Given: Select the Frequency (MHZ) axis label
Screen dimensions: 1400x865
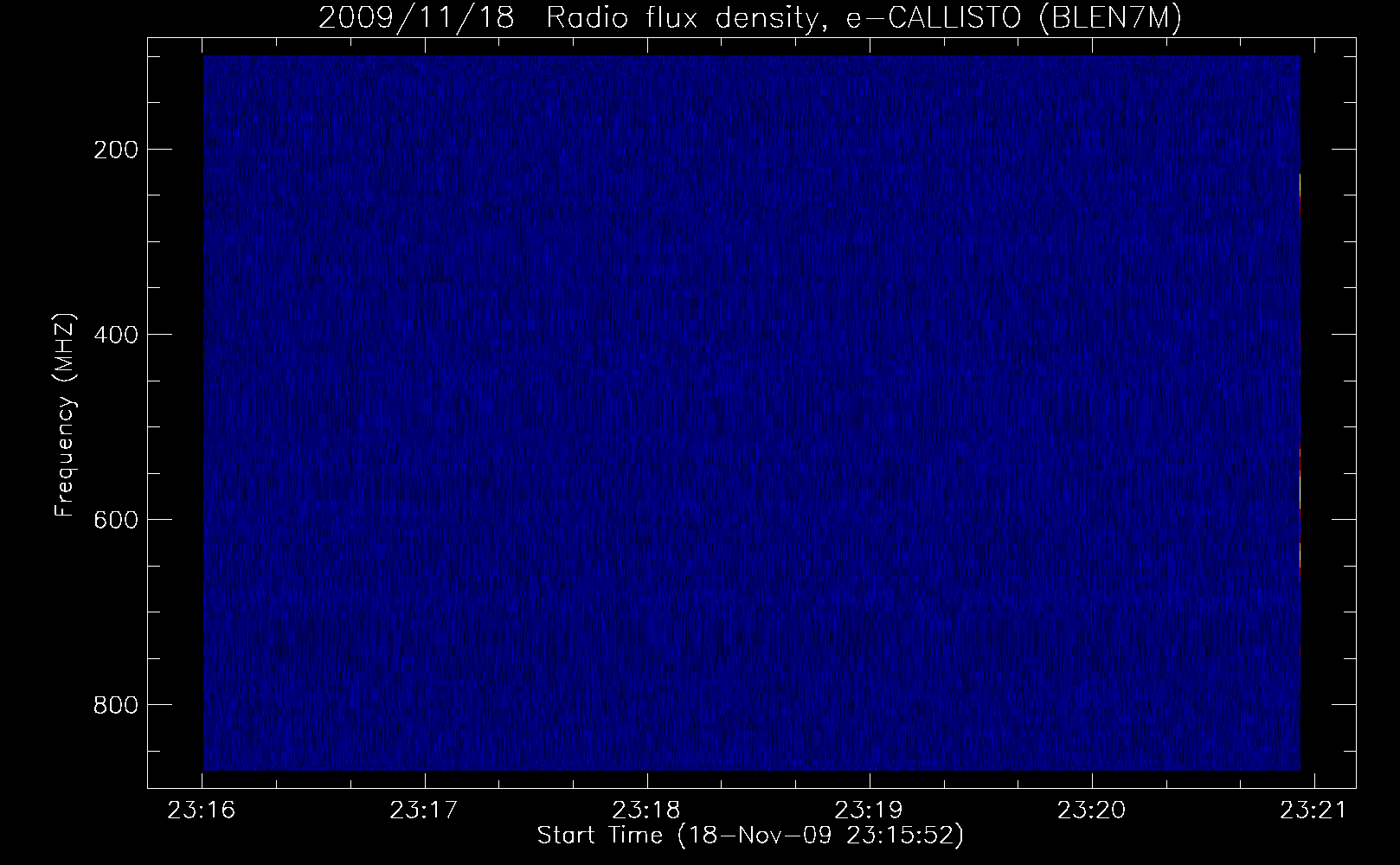Looking at the screenshot, I should (65, 415).
